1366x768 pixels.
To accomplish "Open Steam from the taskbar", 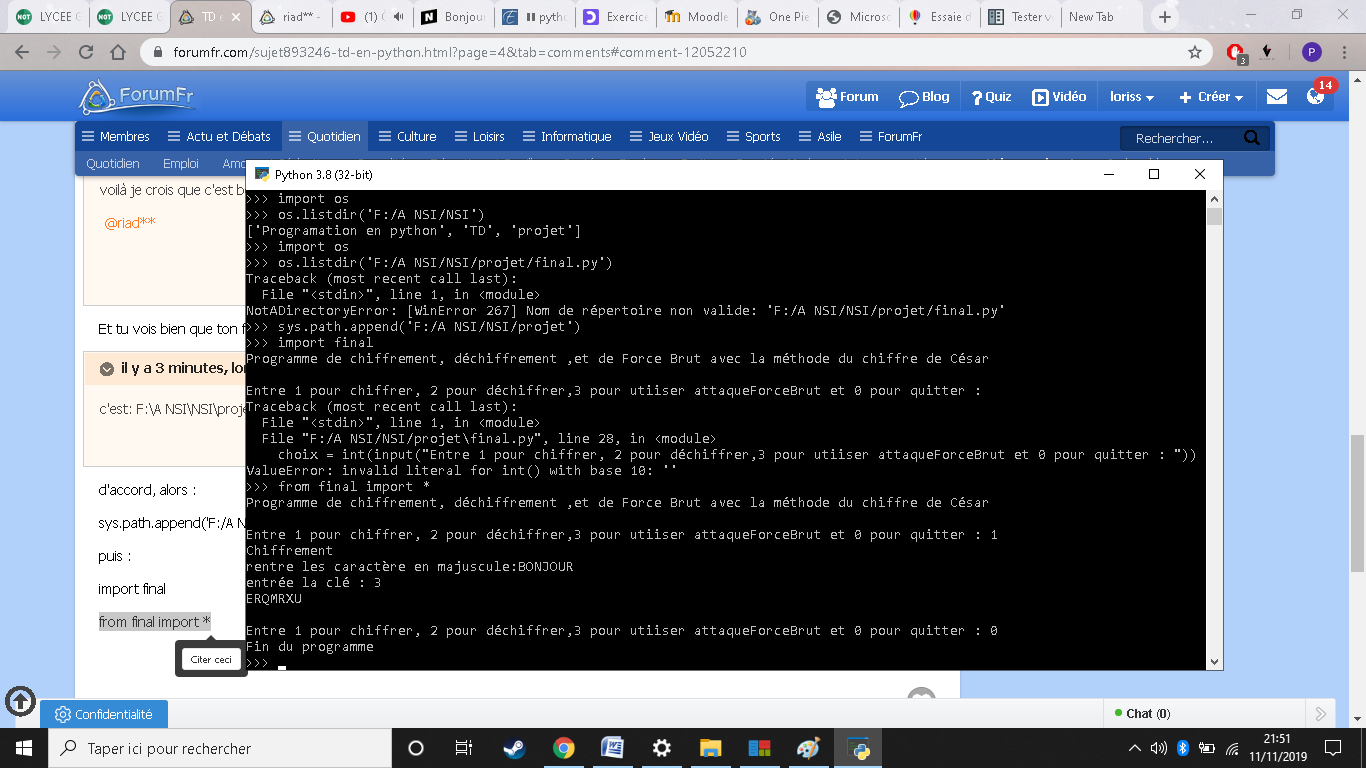I will (x=513, y=748).
